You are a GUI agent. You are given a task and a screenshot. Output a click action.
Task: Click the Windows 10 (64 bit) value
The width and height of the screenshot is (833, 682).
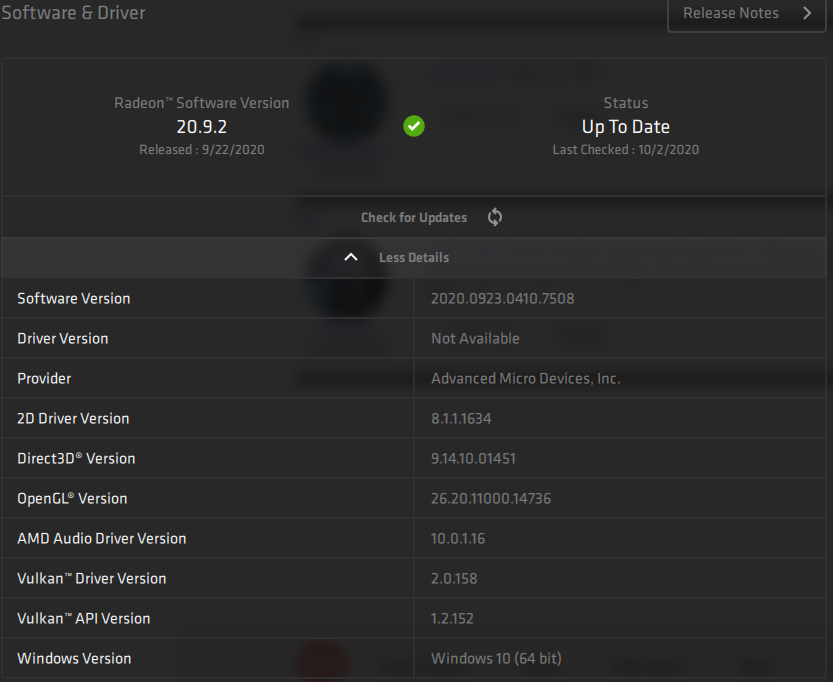point(496,659)
